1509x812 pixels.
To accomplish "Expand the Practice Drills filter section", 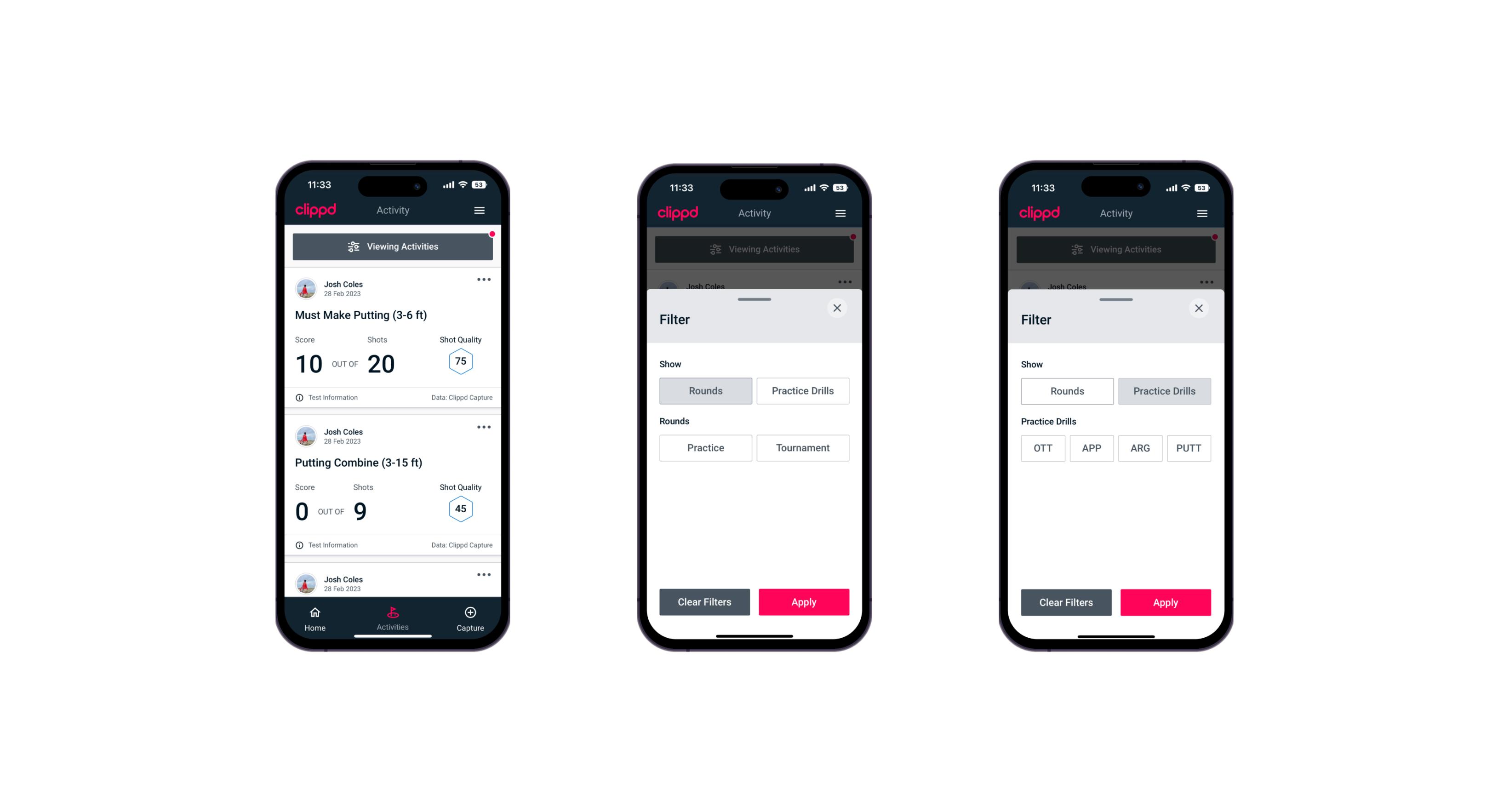I will point(802,390).
